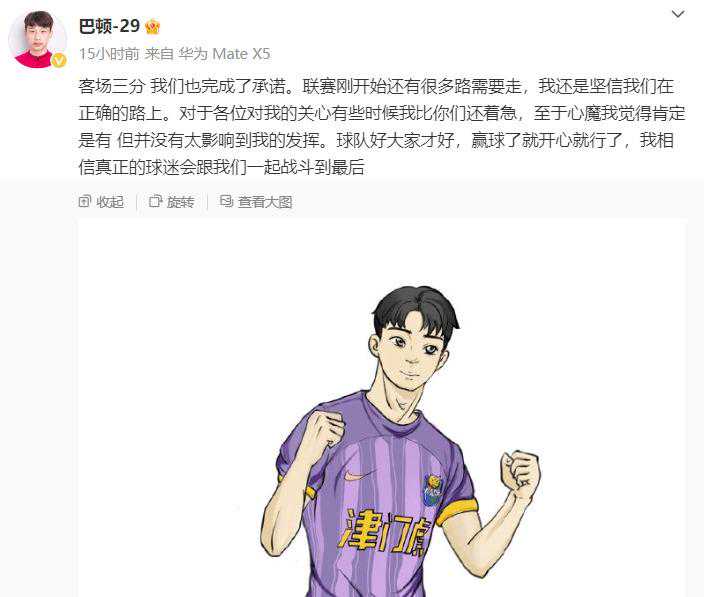Click the yellow verified badge on avatar
The width and height of the screenshot is (704, 597).
pyautogui.click(x=59, y=60)
